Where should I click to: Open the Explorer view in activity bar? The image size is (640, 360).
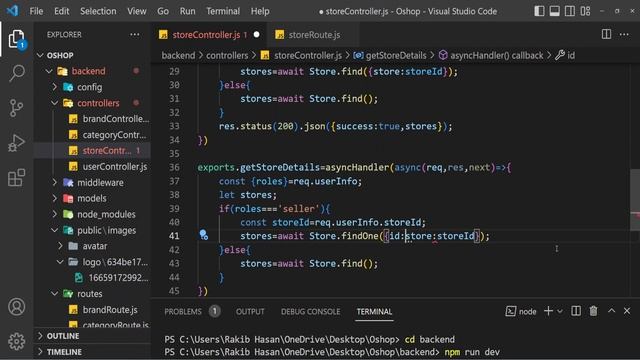17,39
